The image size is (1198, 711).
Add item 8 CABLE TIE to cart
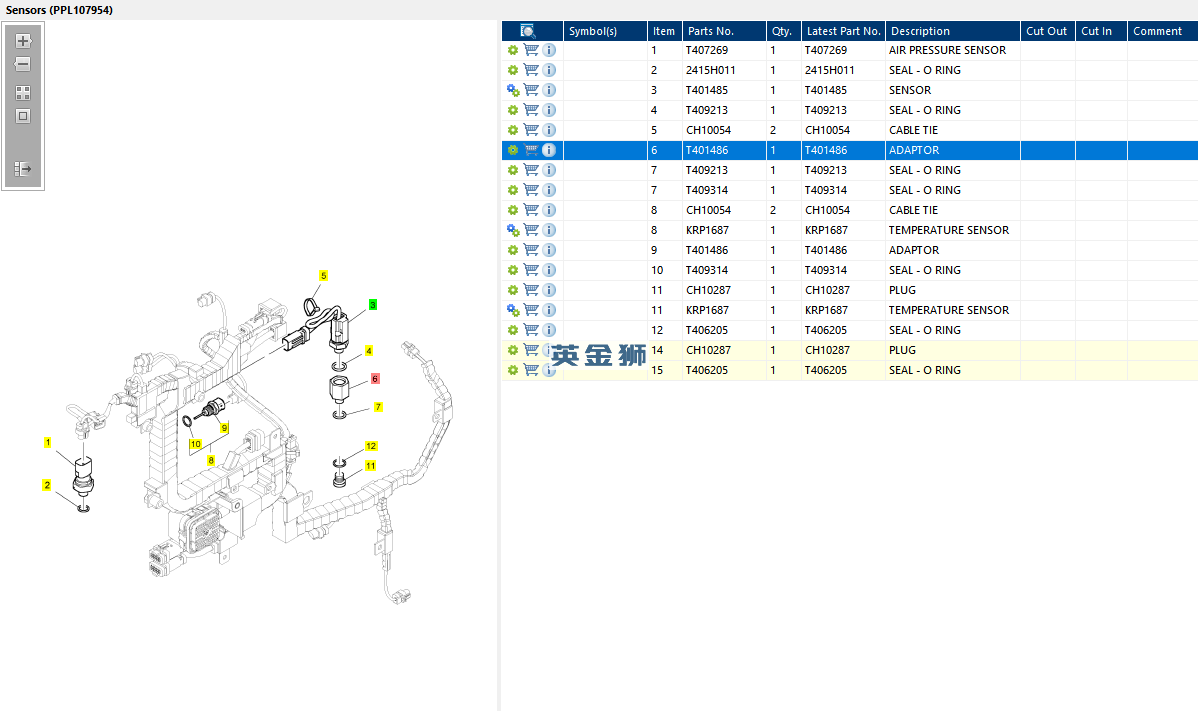pos(531,210)
